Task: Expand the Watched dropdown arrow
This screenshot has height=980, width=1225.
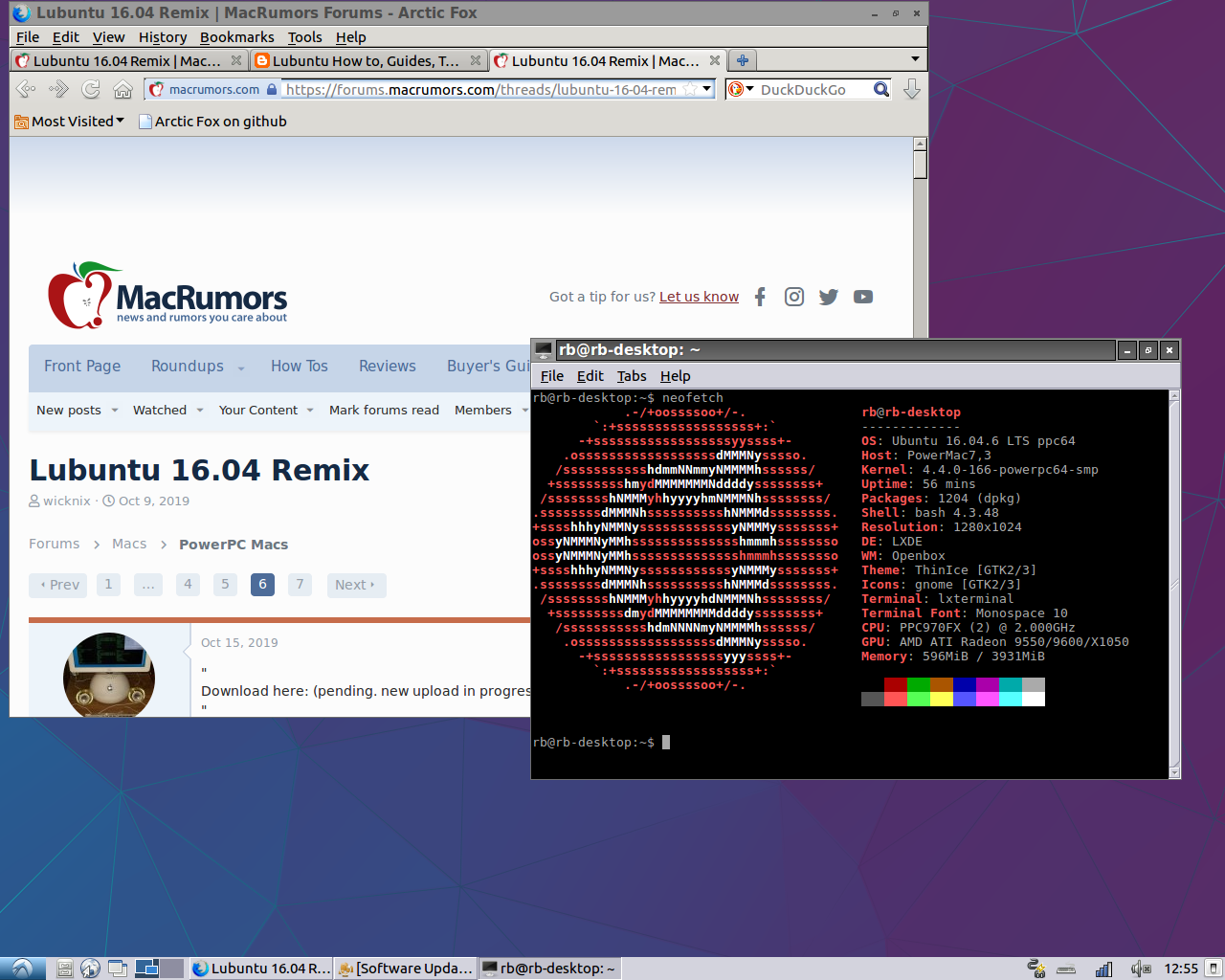Action: point(200,411)
